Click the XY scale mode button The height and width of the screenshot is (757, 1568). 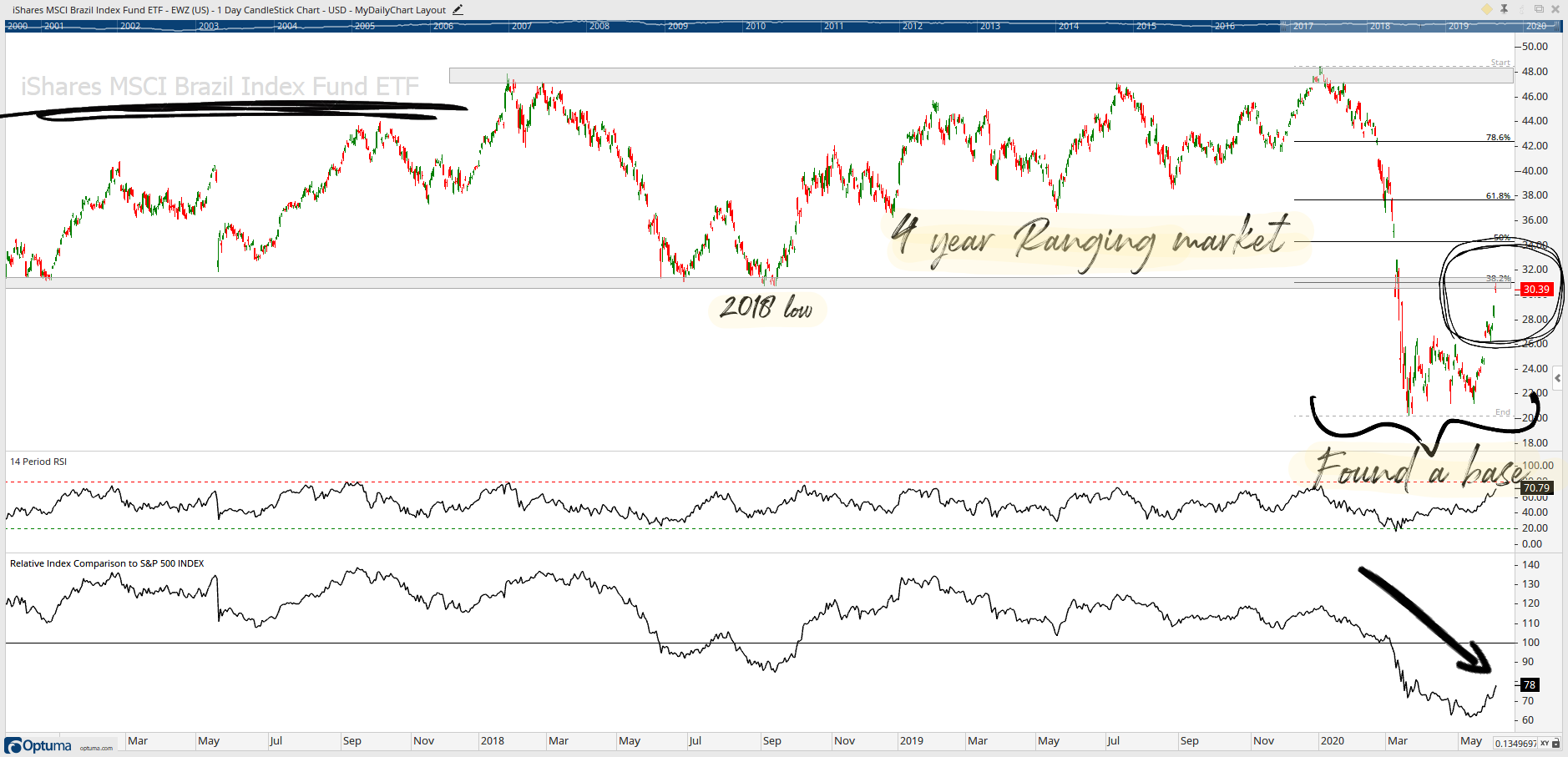(1545, 743)
